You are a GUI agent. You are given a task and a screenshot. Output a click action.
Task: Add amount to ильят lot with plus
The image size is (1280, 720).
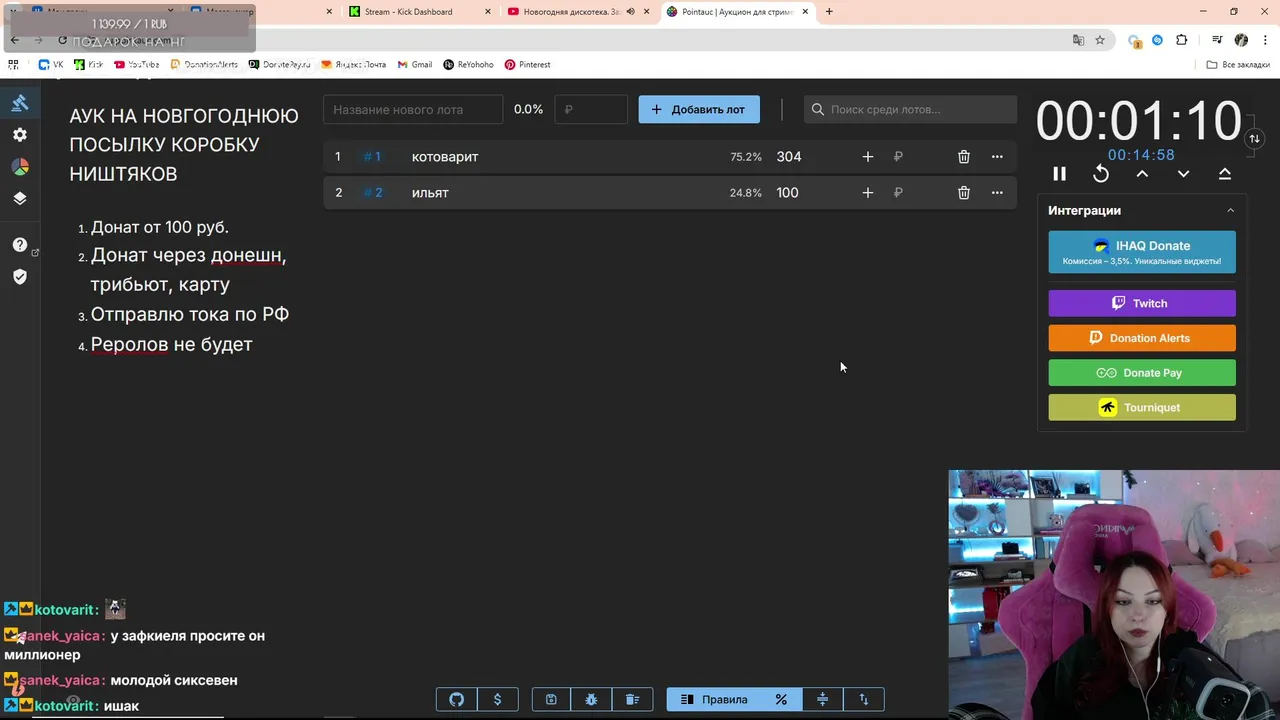(x=867, y=193)
